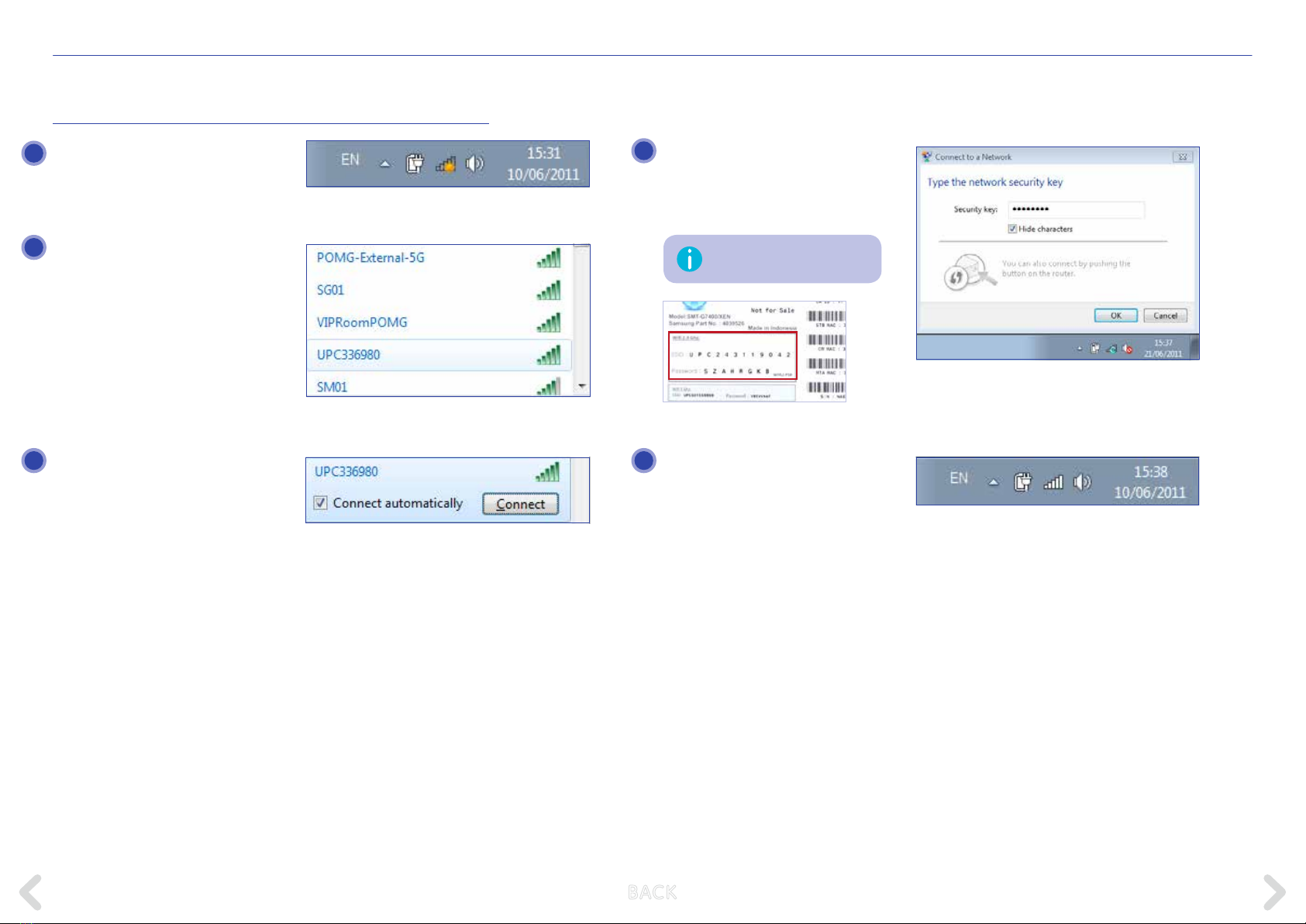Show hidden icons arrow in 15:37 taskbar

pyautogui.click(x=1080, y=349)
